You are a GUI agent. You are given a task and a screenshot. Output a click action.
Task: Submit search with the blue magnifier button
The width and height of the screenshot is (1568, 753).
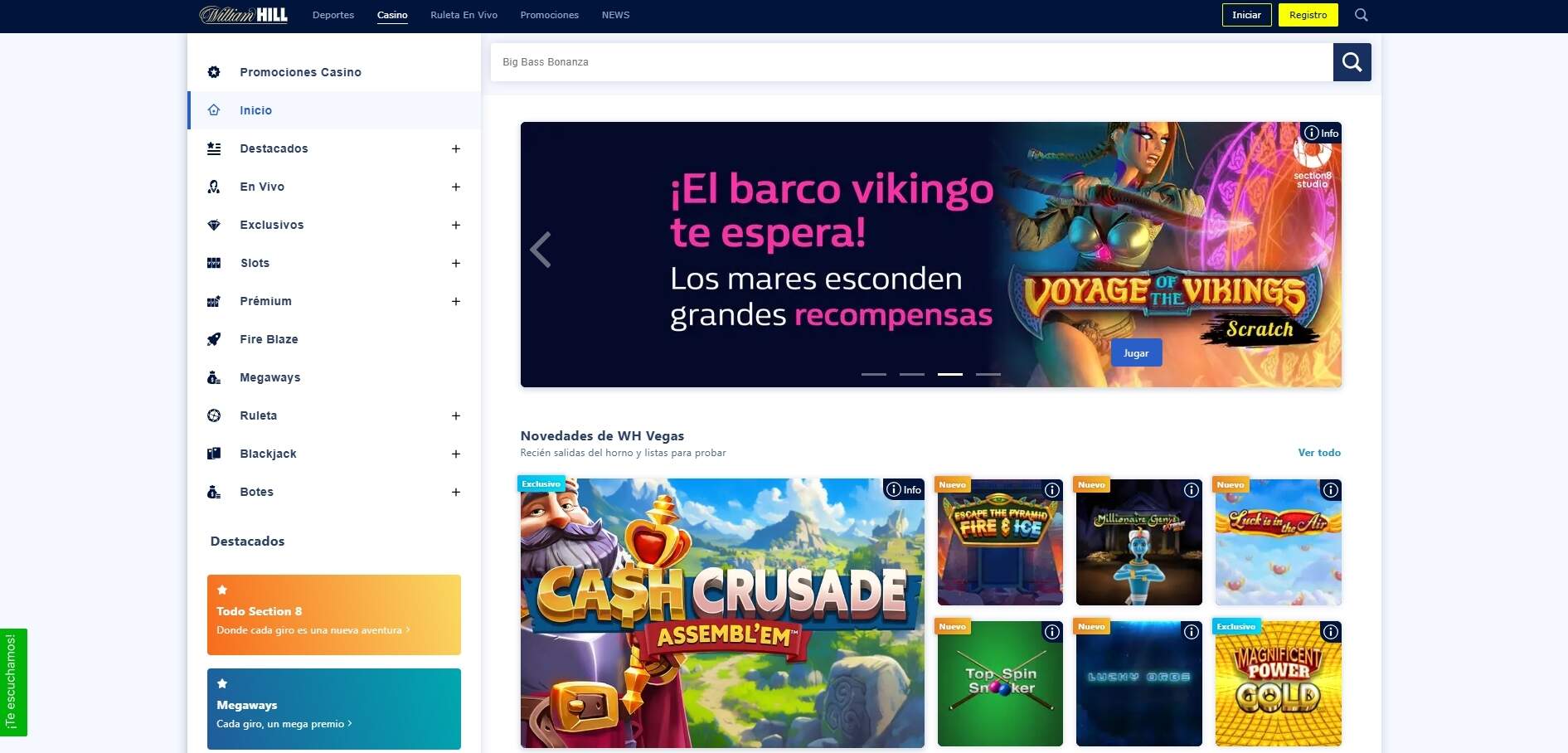(x=1352, y=62)
